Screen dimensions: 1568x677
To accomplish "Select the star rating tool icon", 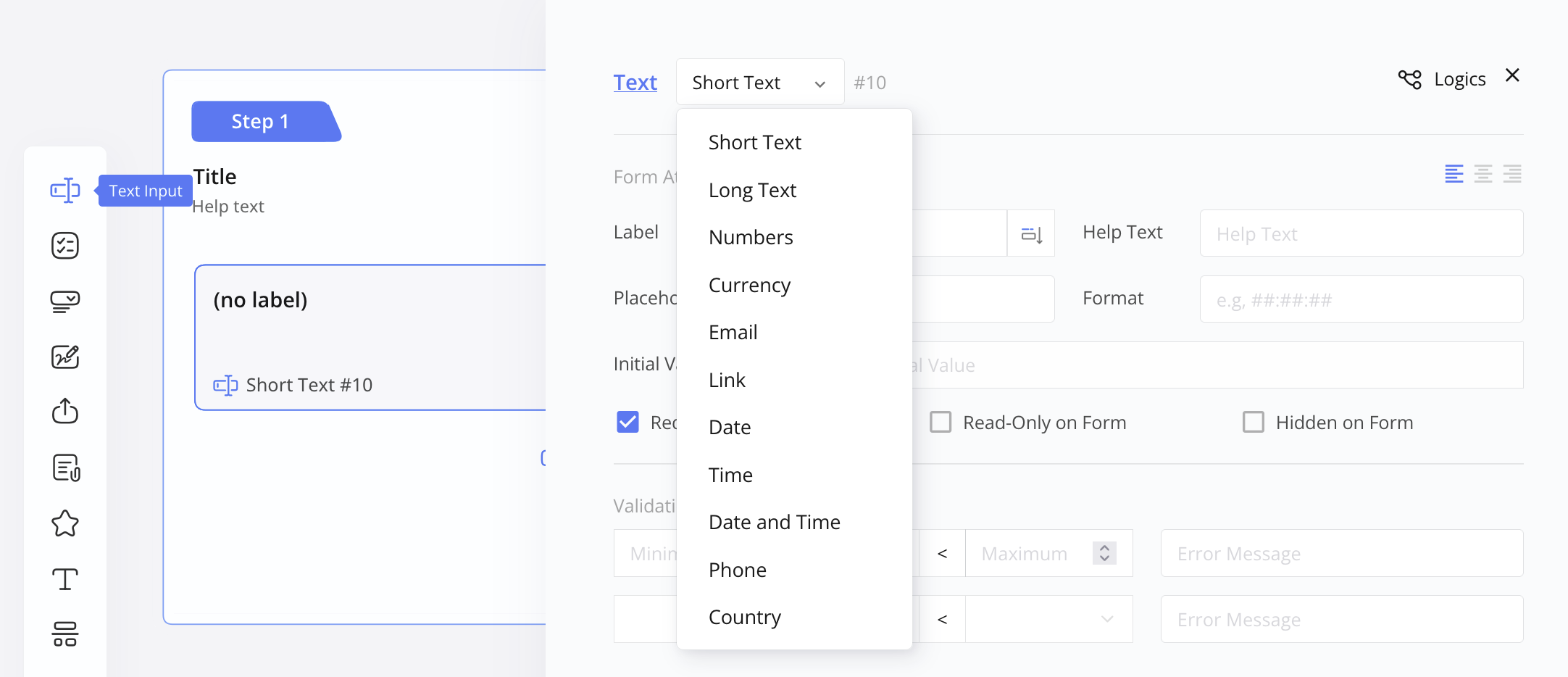I will click(65, 523).
